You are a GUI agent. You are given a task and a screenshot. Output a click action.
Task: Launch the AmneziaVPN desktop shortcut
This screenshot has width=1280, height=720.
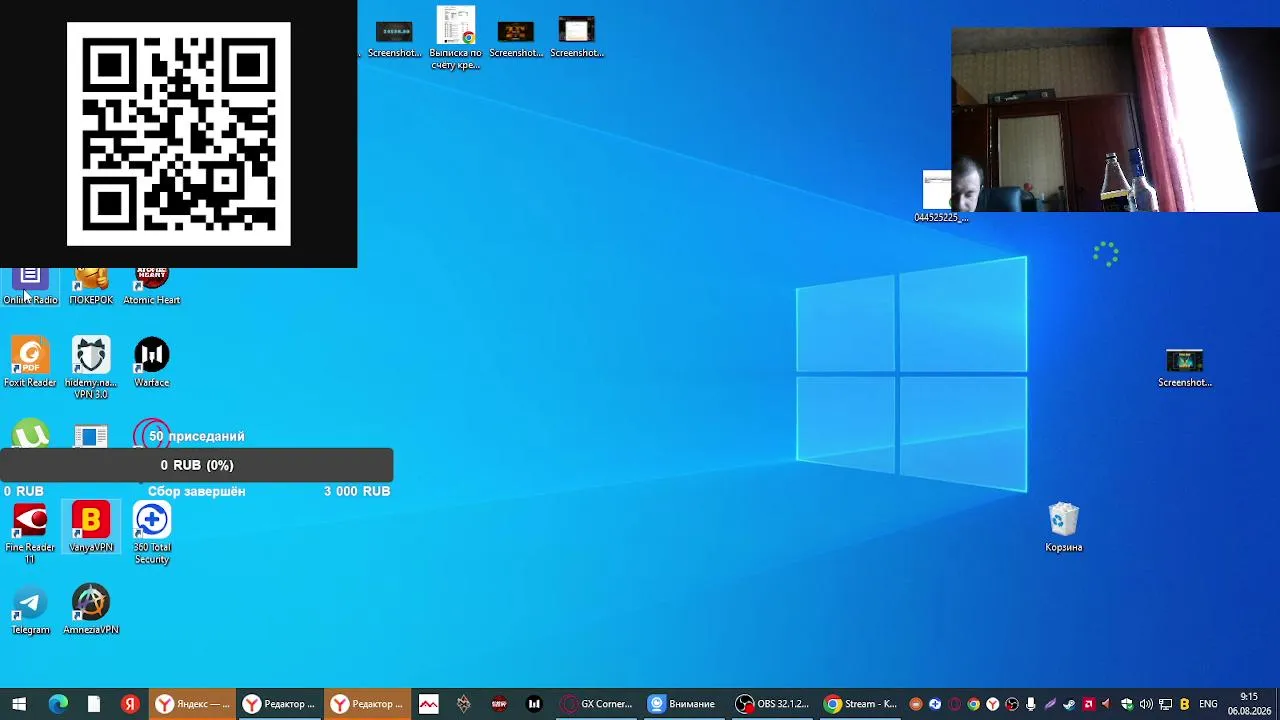pyautogui.click(x=91, y=611)
